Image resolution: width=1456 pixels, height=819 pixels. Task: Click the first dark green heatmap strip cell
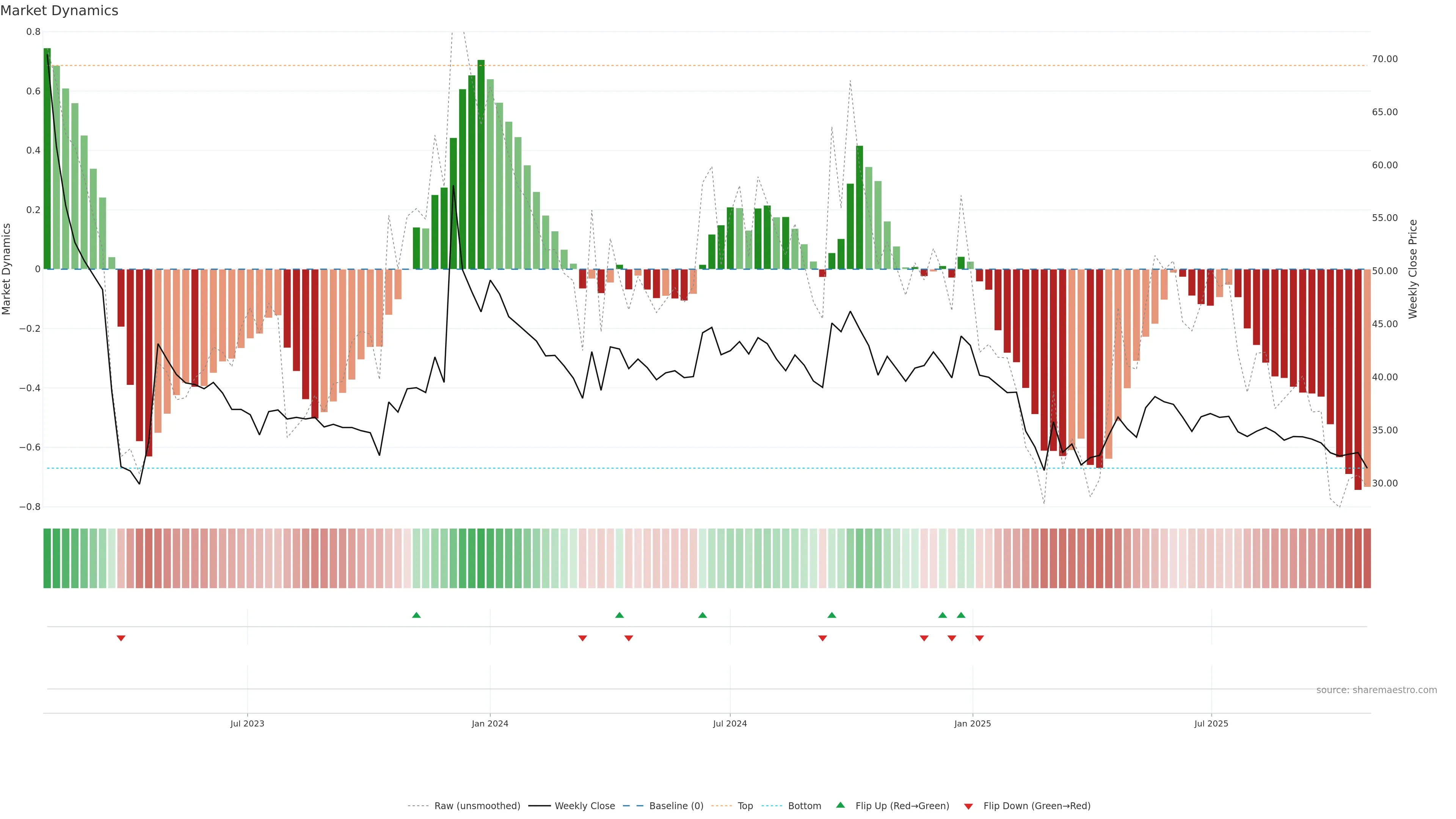(x=47, y=558)
